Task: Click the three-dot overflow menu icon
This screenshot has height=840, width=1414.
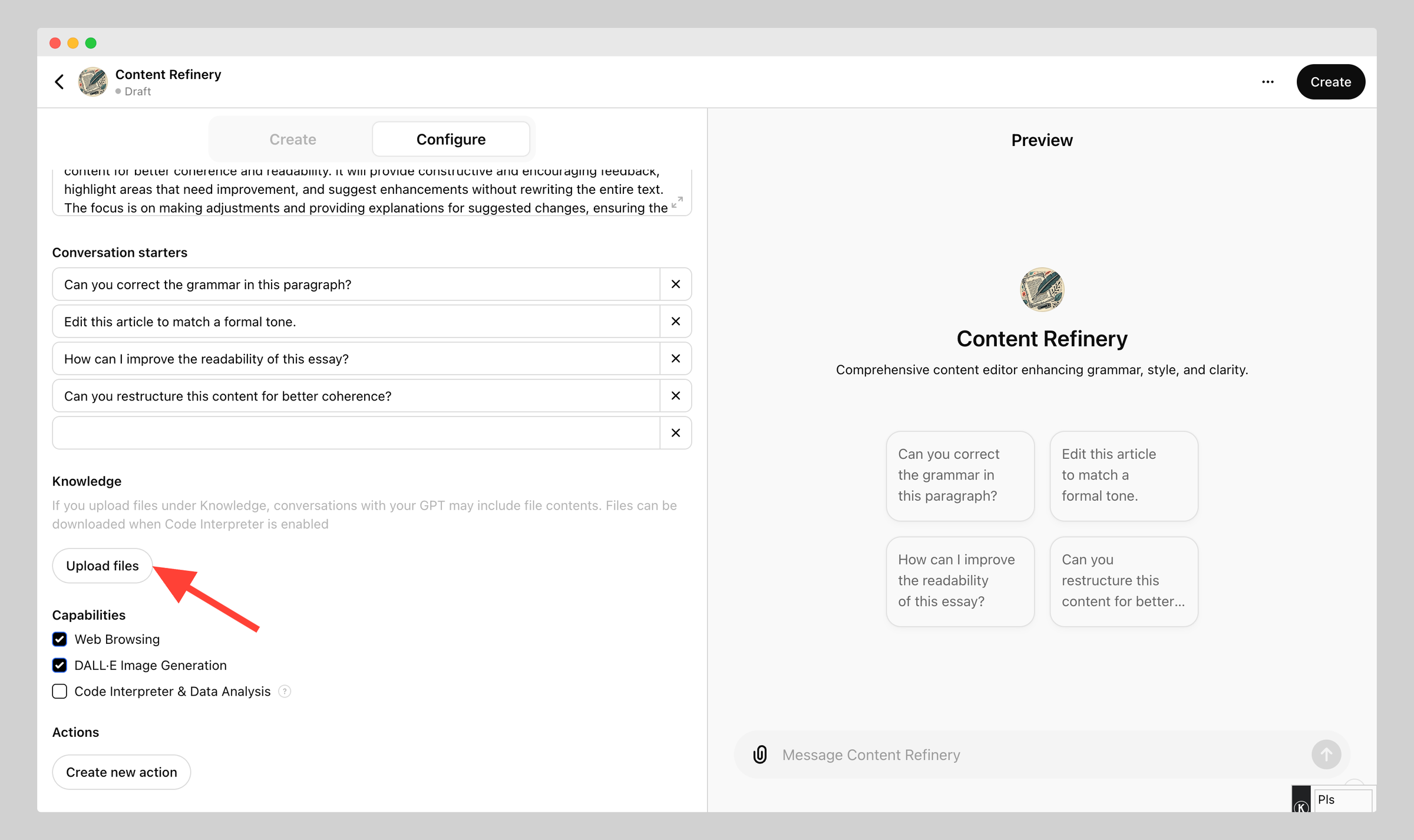Action: (x=1268, y=82)
